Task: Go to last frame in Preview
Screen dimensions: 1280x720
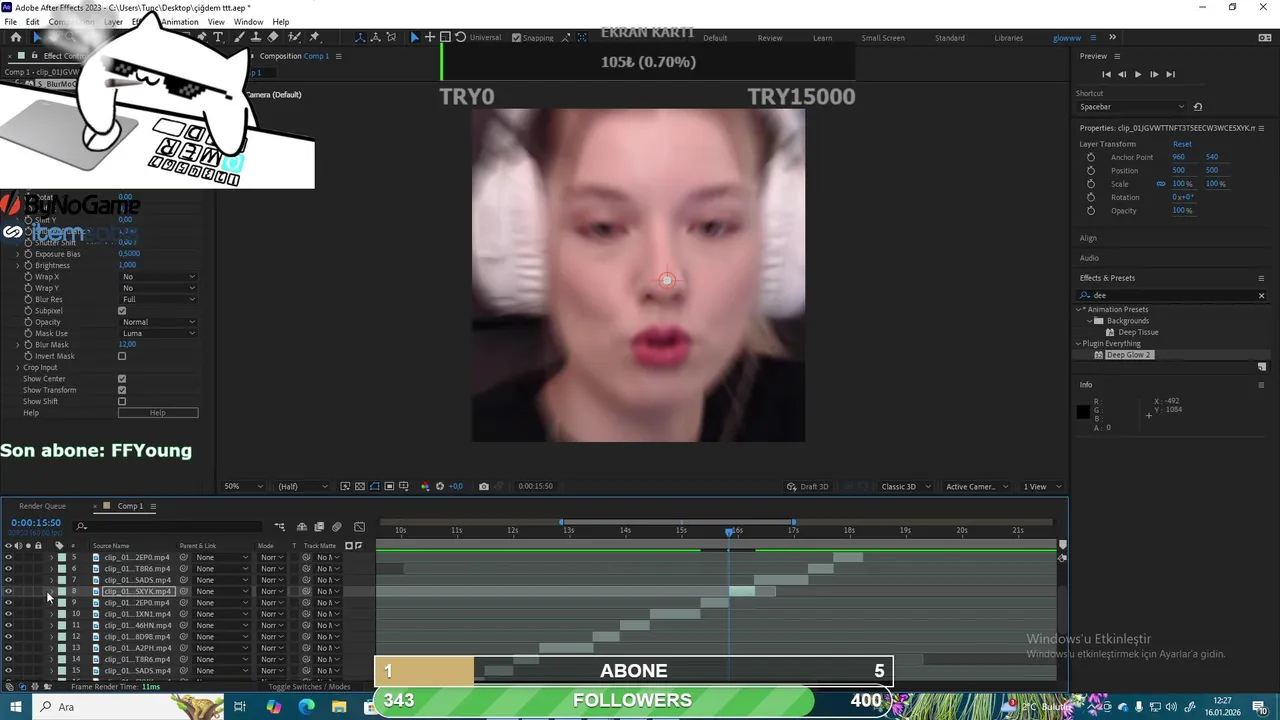Action: [1170, 74]
